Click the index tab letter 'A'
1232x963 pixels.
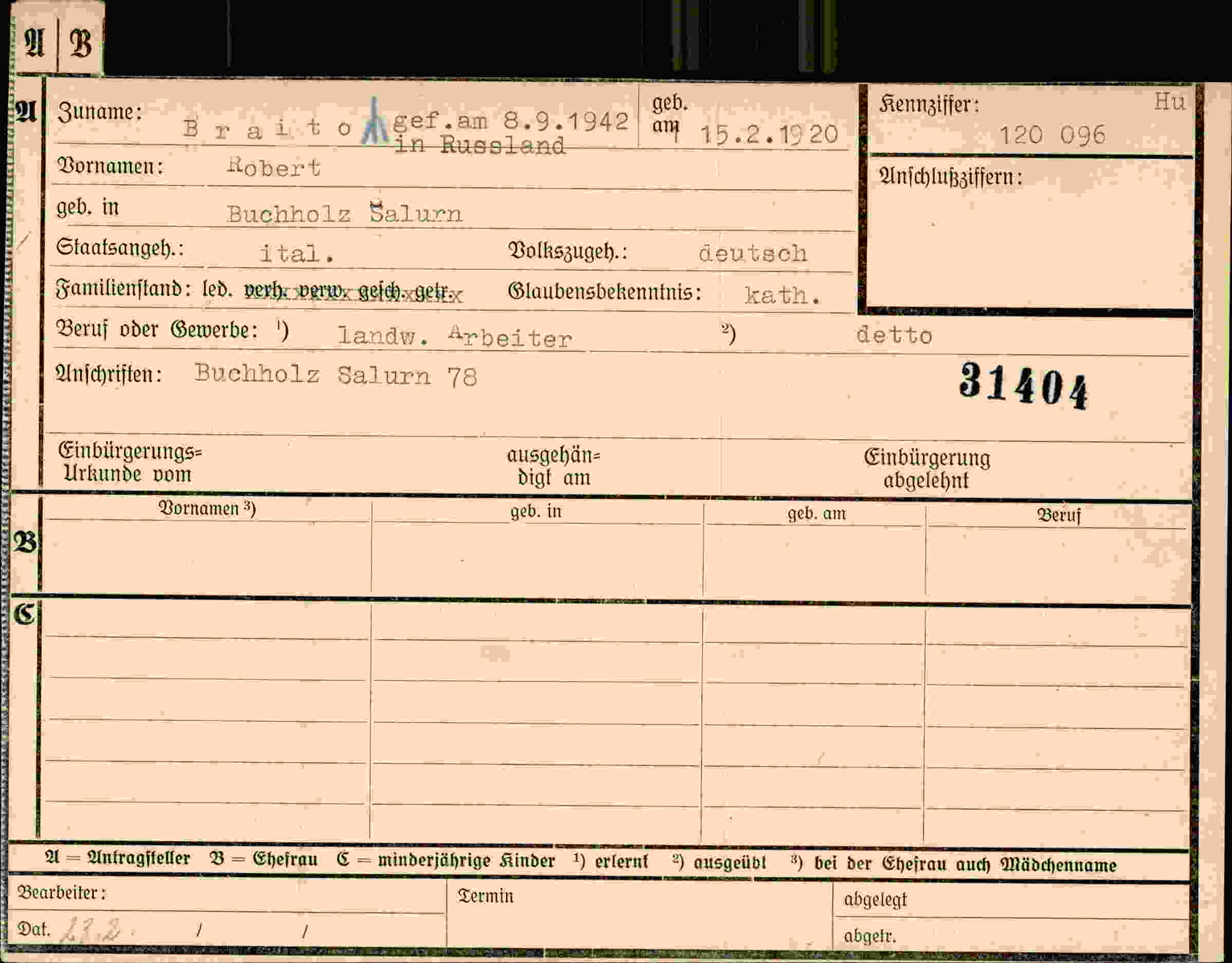[x=34, y=43]
